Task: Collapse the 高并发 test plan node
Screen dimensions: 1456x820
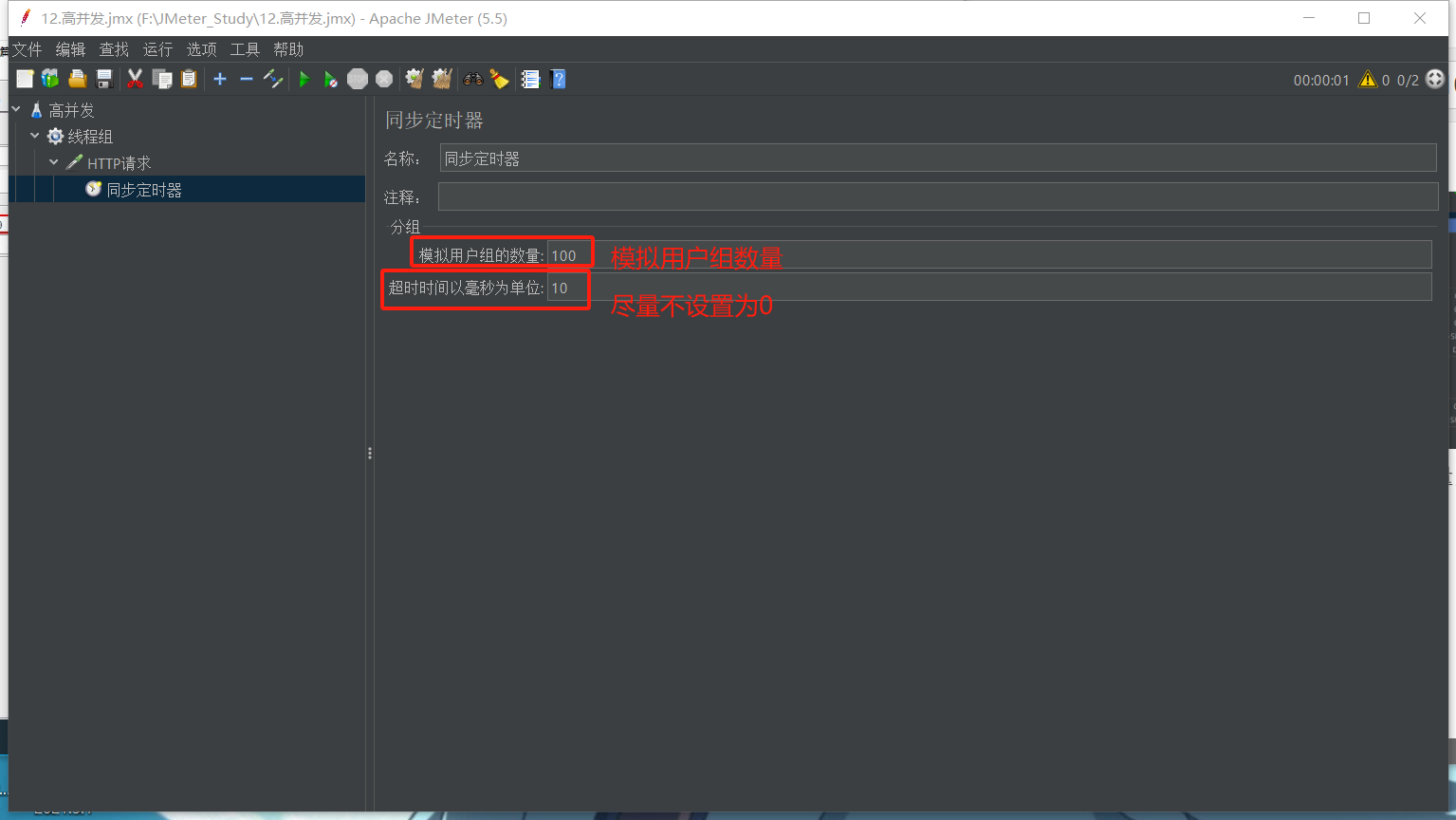Action: [x=16, y=110]
